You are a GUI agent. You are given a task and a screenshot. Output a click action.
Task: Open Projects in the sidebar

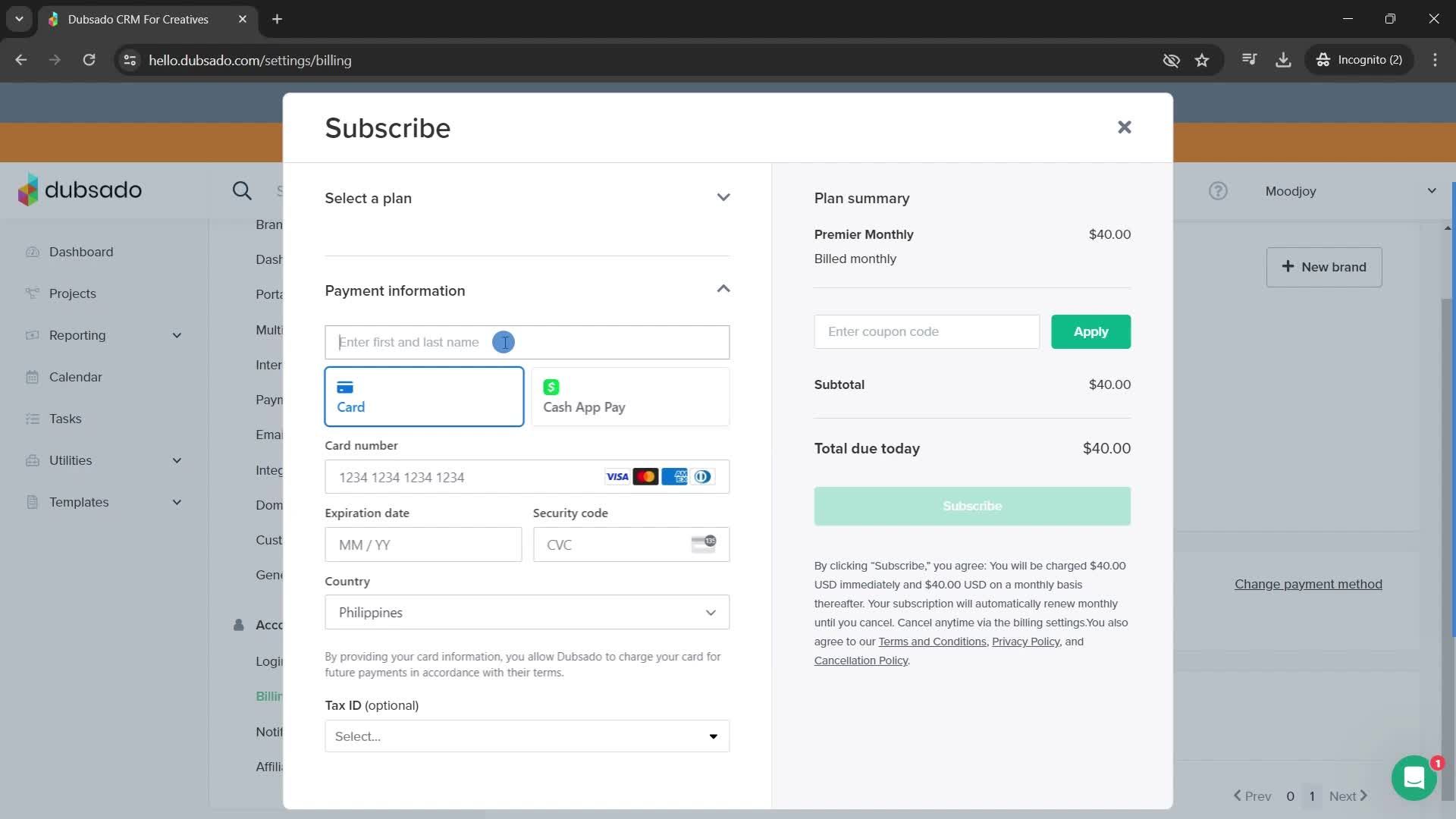coord(73,293)
